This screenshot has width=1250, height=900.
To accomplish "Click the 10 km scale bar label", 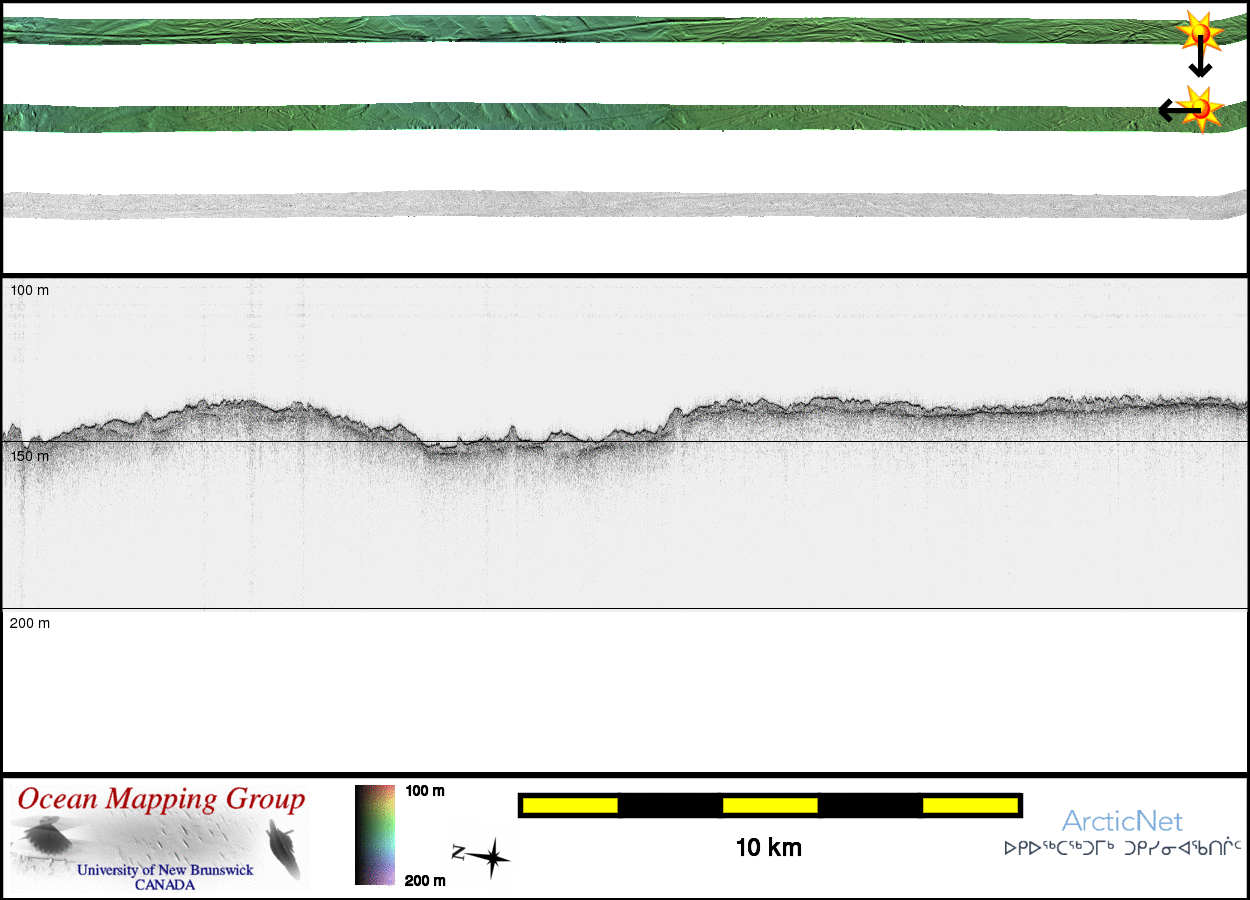I will pos(768,848).
